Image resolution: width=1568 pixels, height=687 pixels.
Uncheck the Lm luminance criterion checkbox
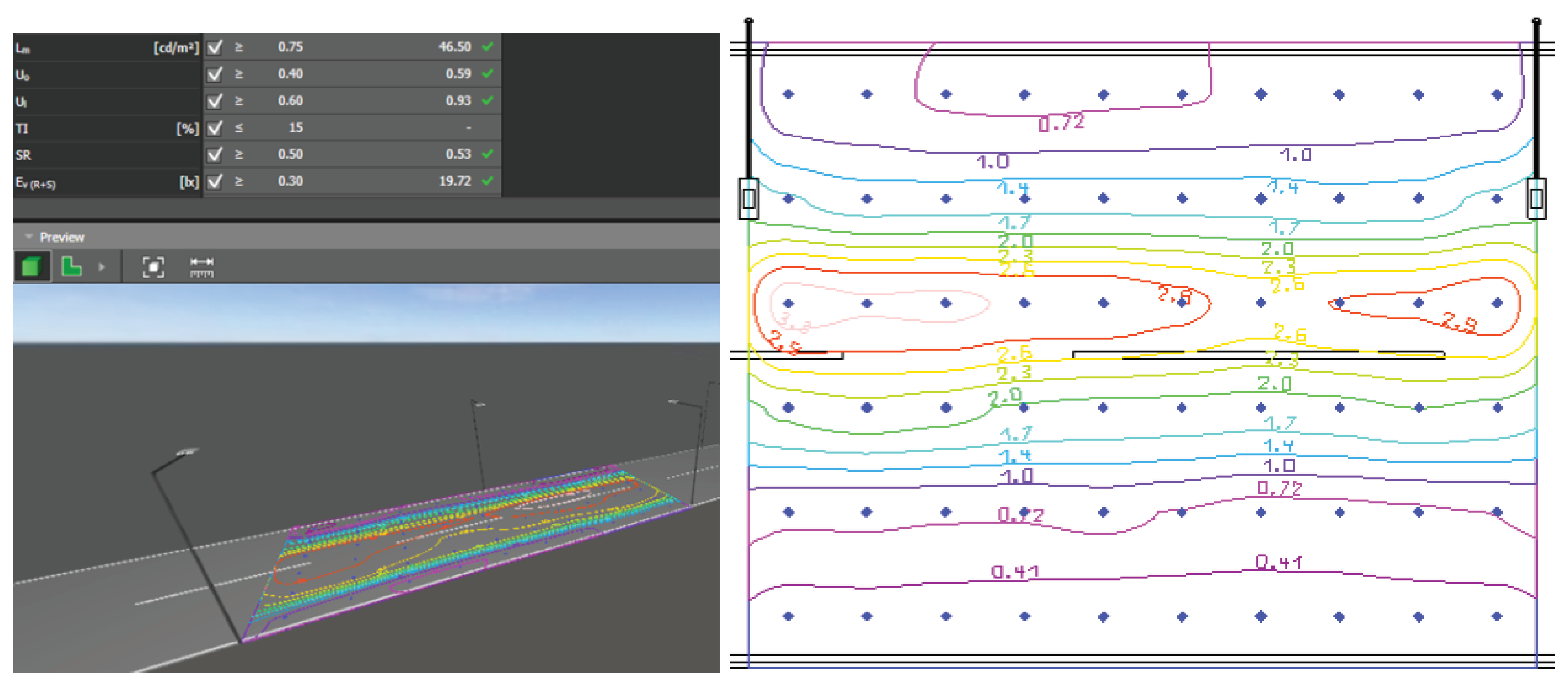215,47
